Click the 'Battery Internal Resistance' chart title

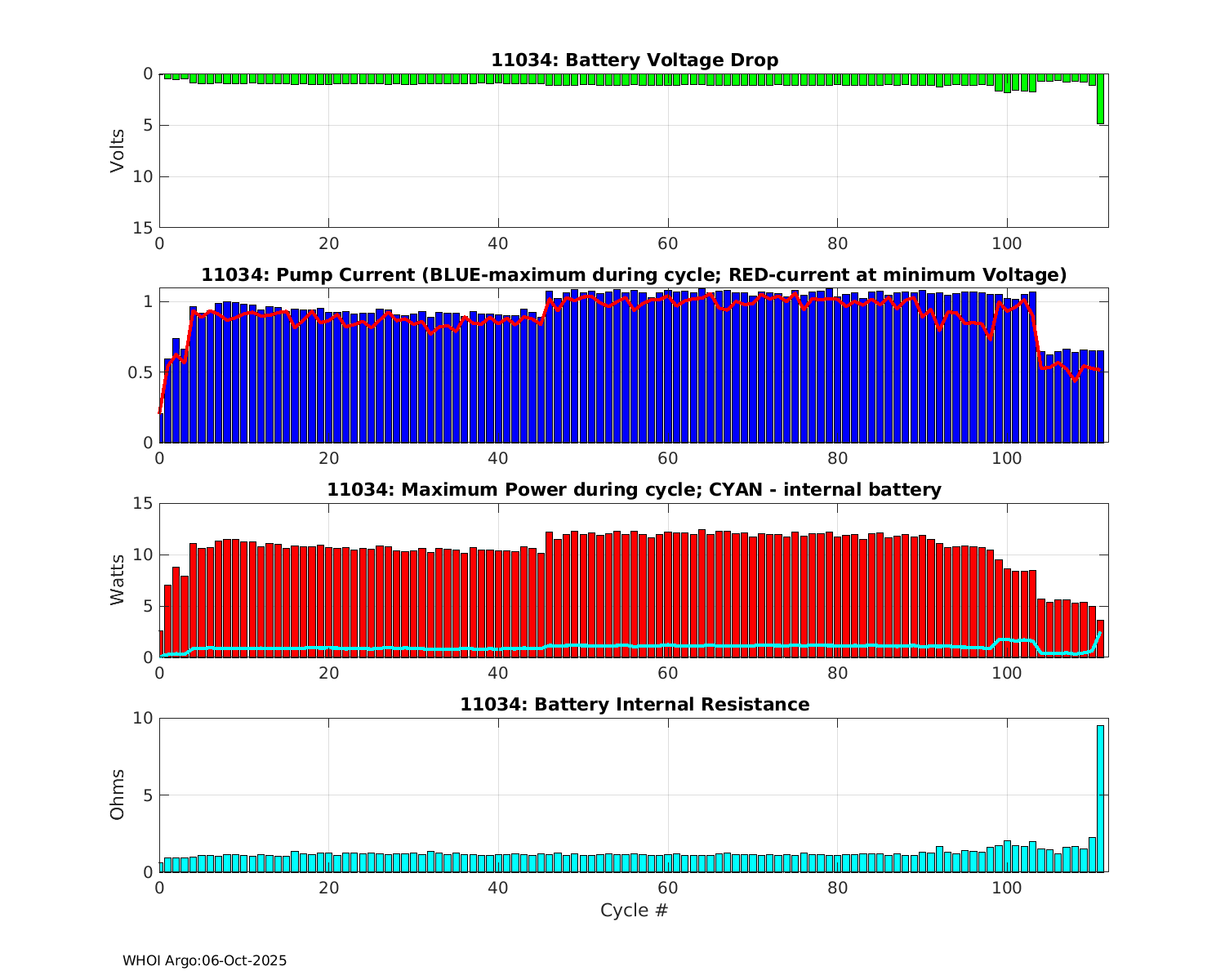pyautogui.click(x=635, y=705)
